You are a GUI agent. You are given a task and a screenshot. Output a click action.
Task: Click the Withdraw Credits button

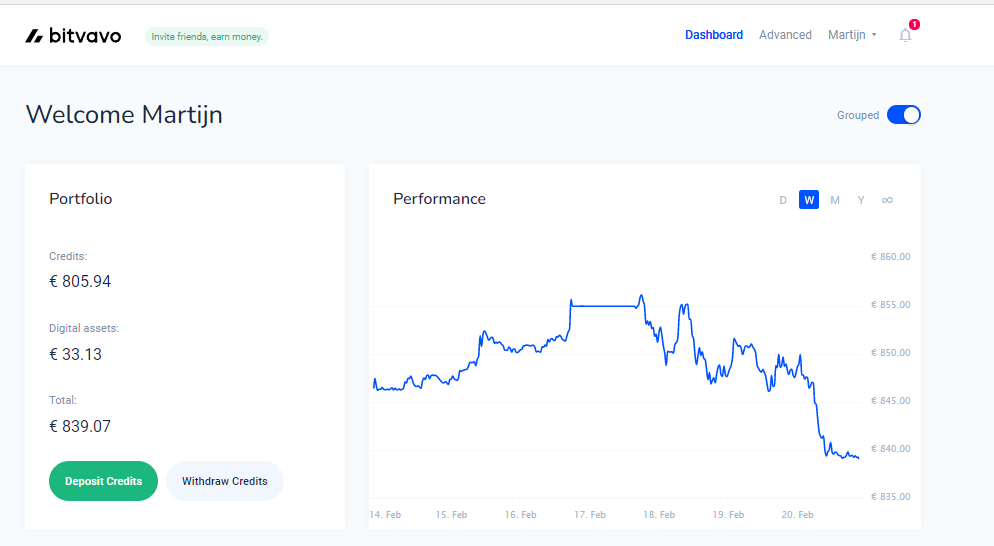[224, 481]
